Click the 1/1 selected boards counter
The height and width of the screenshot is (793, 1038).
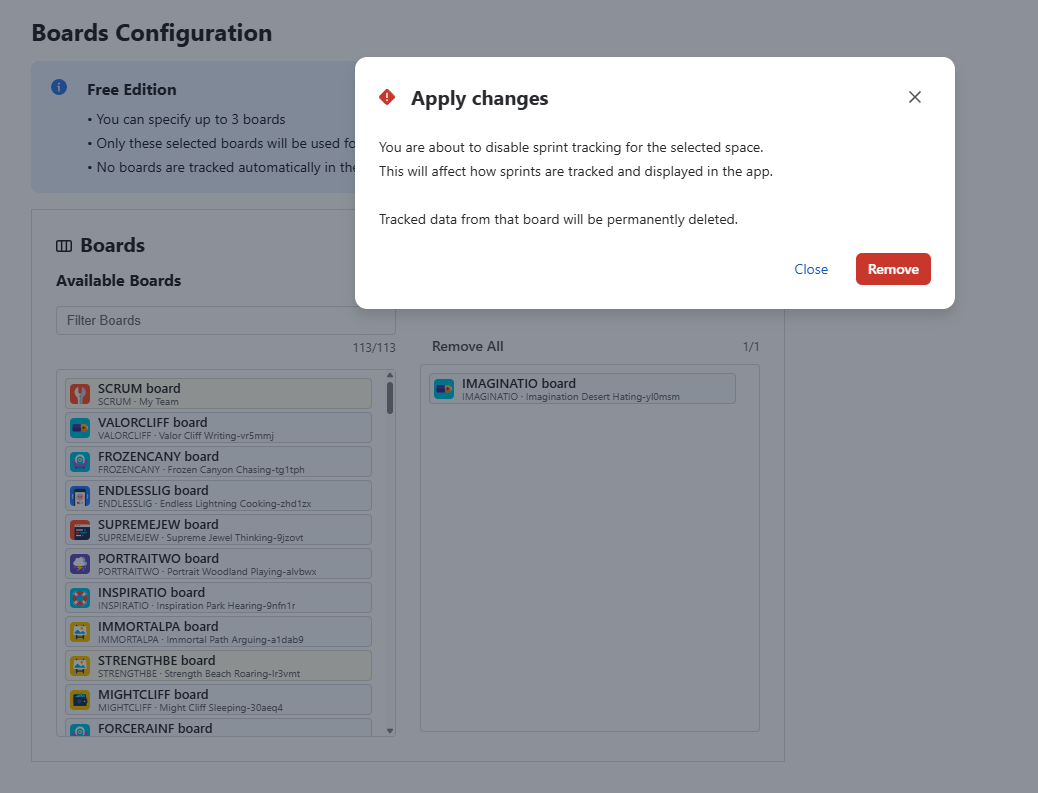[751, 347]
